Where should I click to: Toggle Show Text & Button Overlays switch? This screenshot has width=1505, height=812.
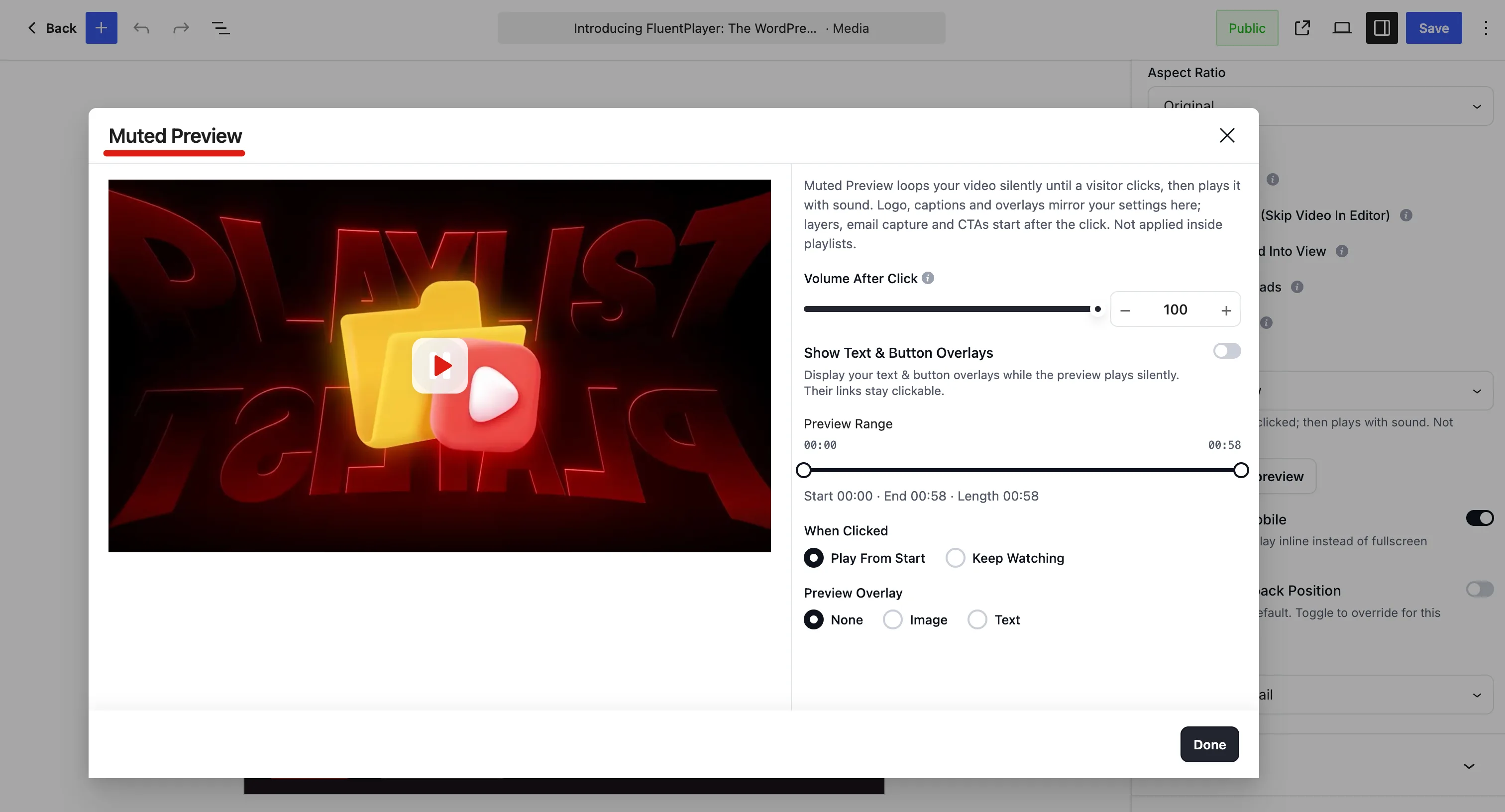tap(1226, 351)
